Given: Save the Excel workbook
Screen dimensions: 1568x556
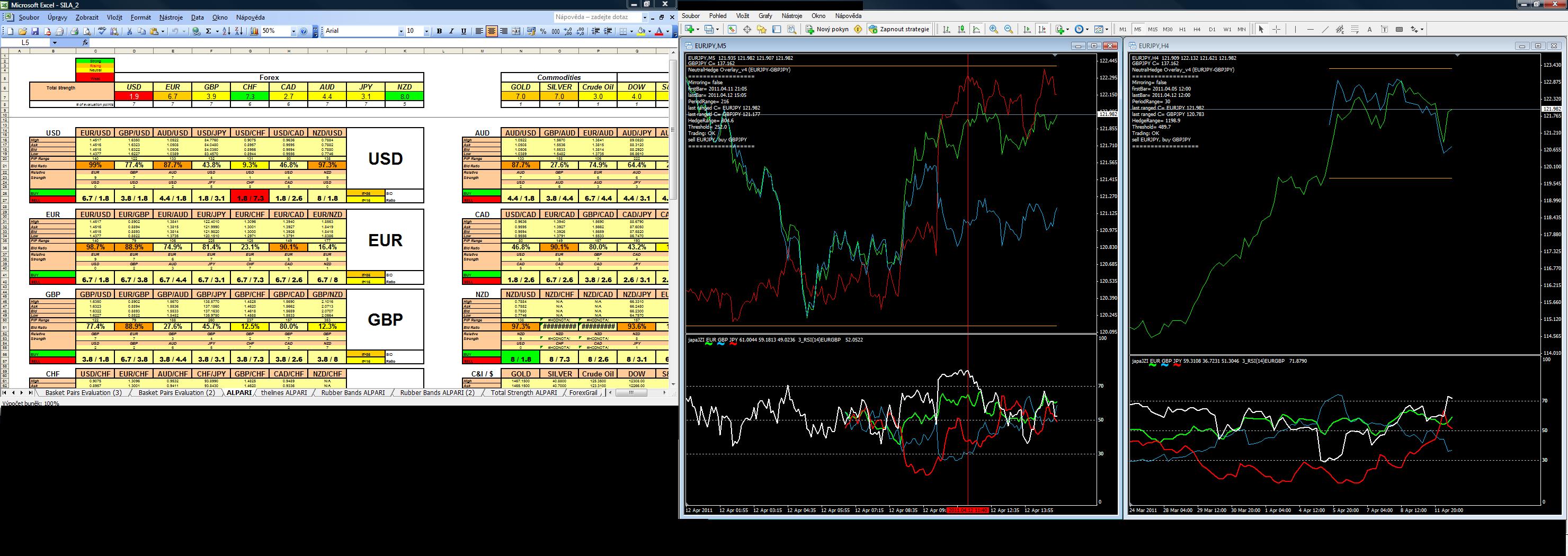Looking at the screenshot, I should click(35, 31).
